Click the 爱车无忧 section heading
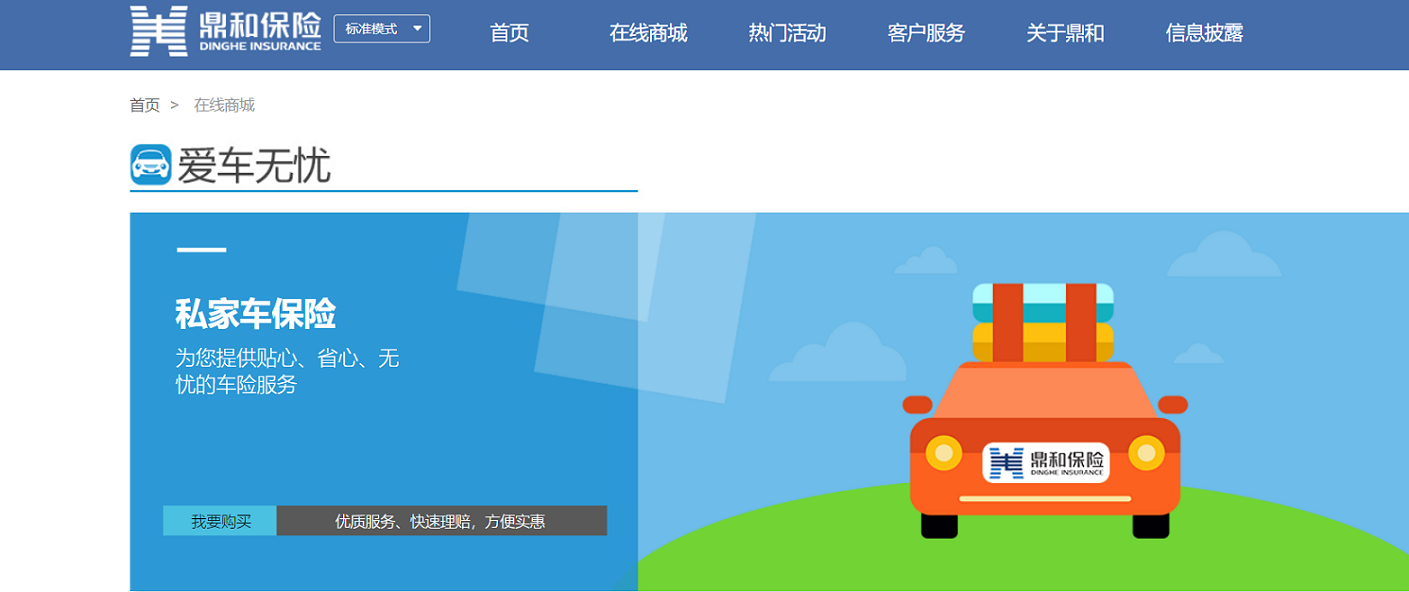Screen dimensions: 1409x592 tap(254, 166)
